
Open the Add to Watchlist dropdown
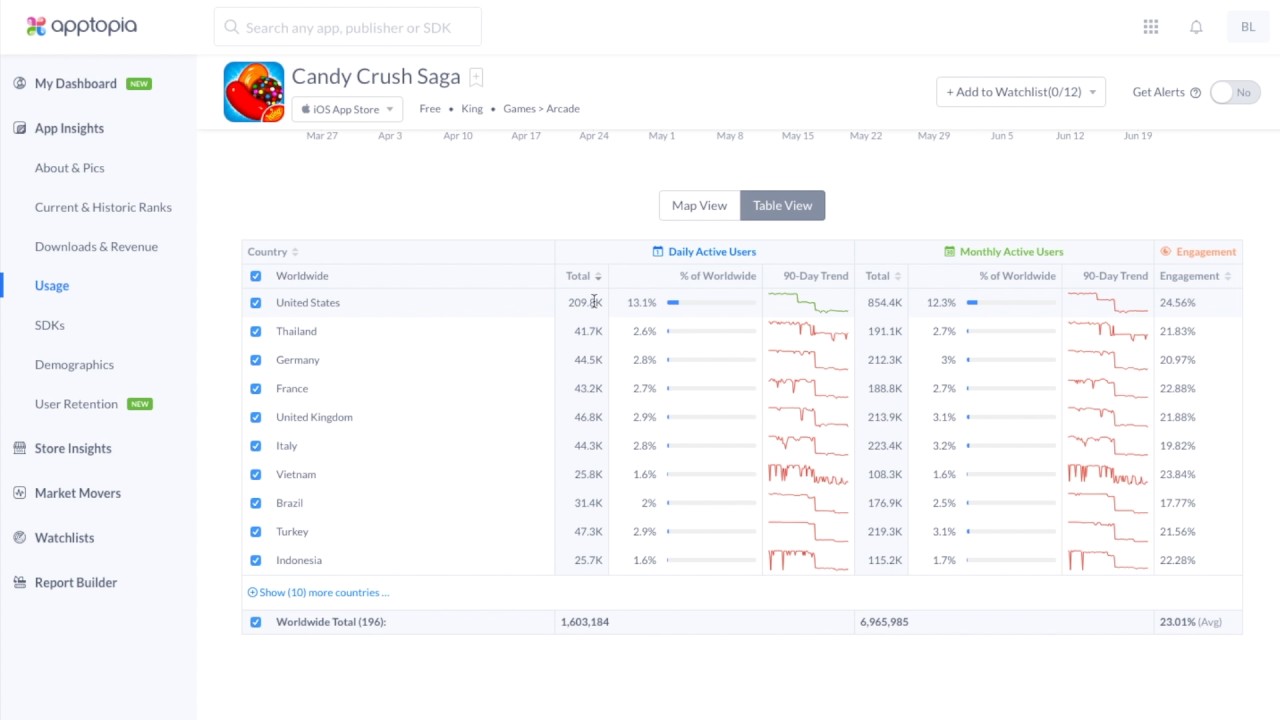[1021, 92]
